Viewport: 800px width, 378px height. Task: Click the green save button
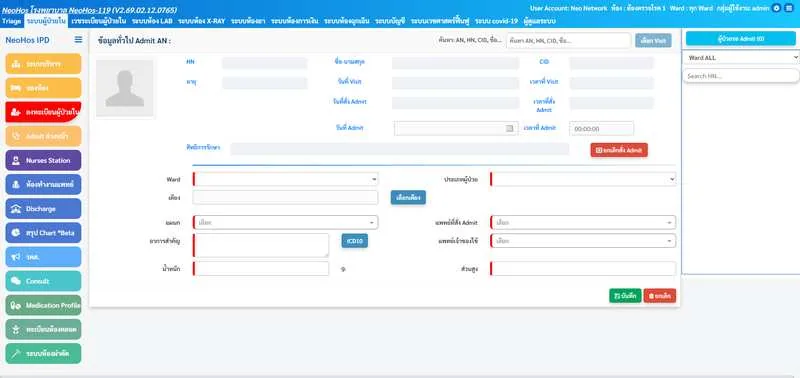click(x=625, y=296)
